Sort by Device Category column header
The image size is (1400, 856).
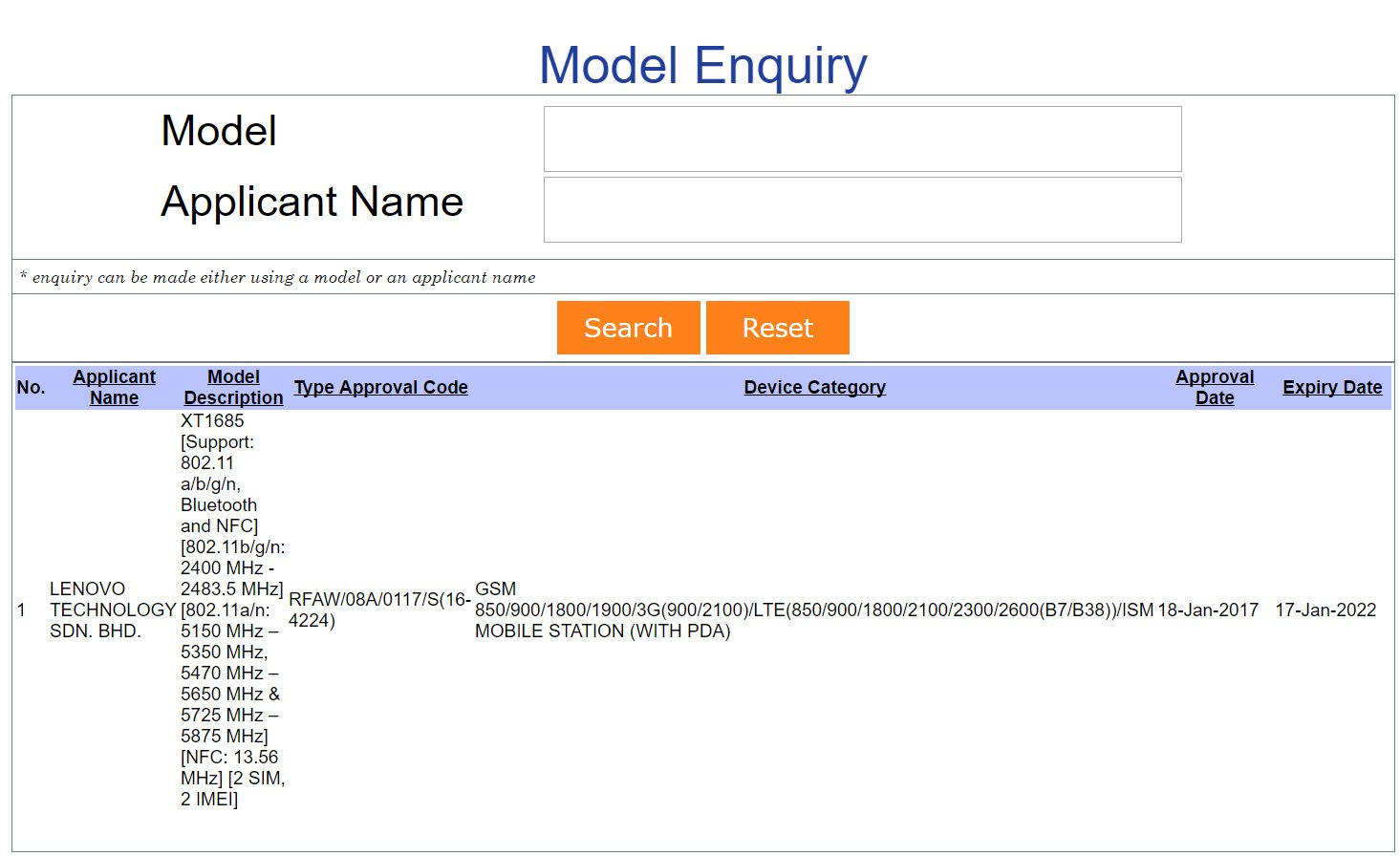pos(814,387)
